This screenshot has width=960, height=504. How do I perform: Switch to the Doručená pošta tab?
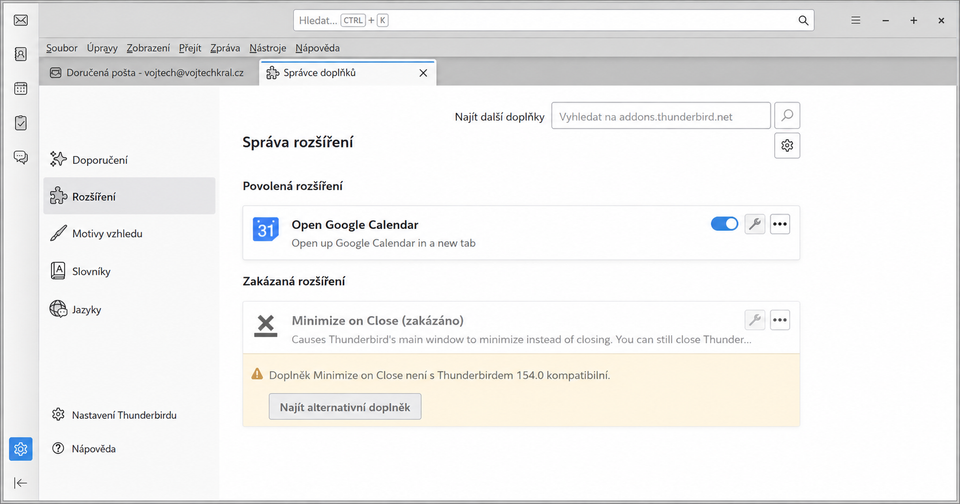pyautogui.click(x=147, y=73)
